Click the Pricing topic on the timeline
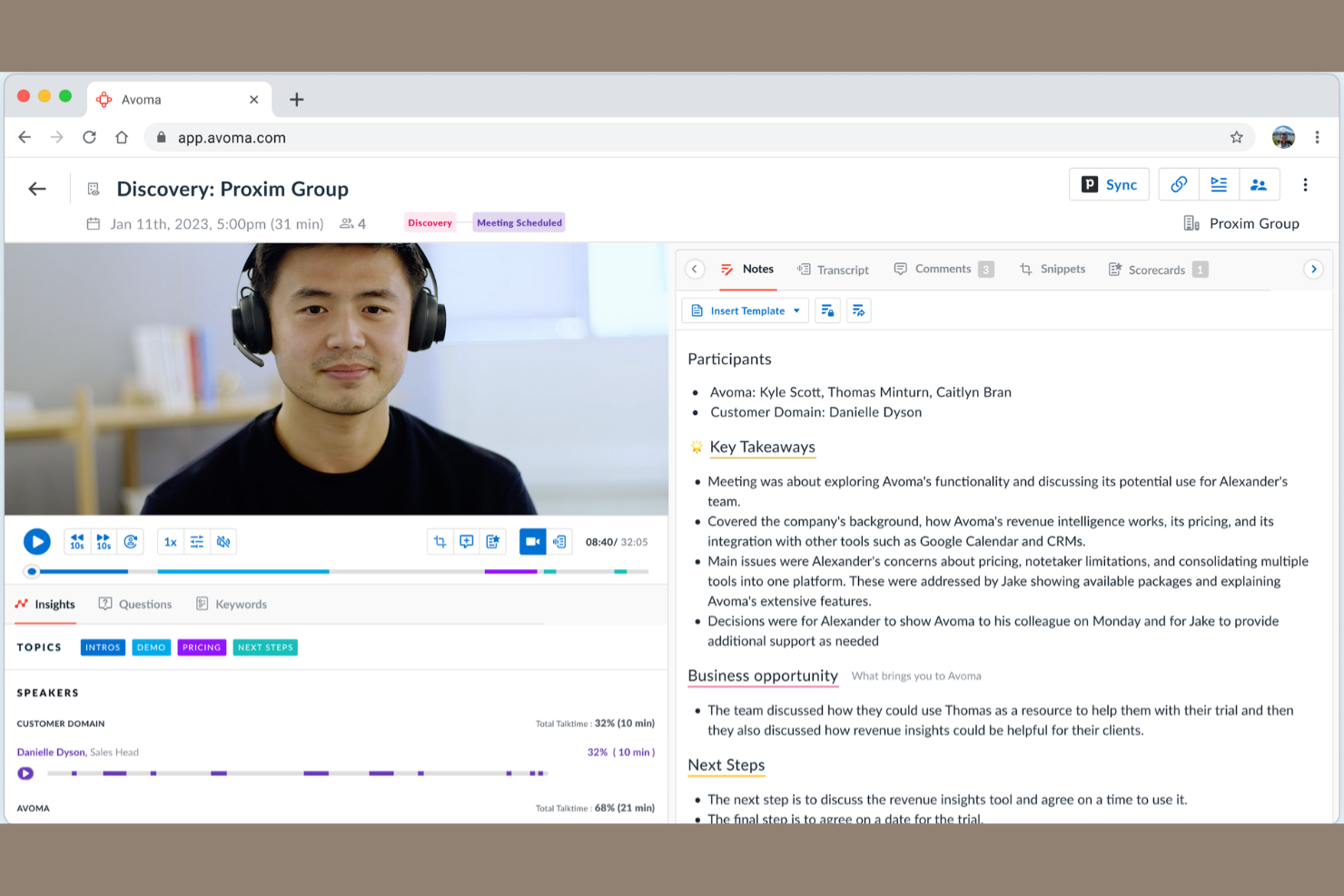The height and width of the screenshot is (896, 1344). pos(201,647)
